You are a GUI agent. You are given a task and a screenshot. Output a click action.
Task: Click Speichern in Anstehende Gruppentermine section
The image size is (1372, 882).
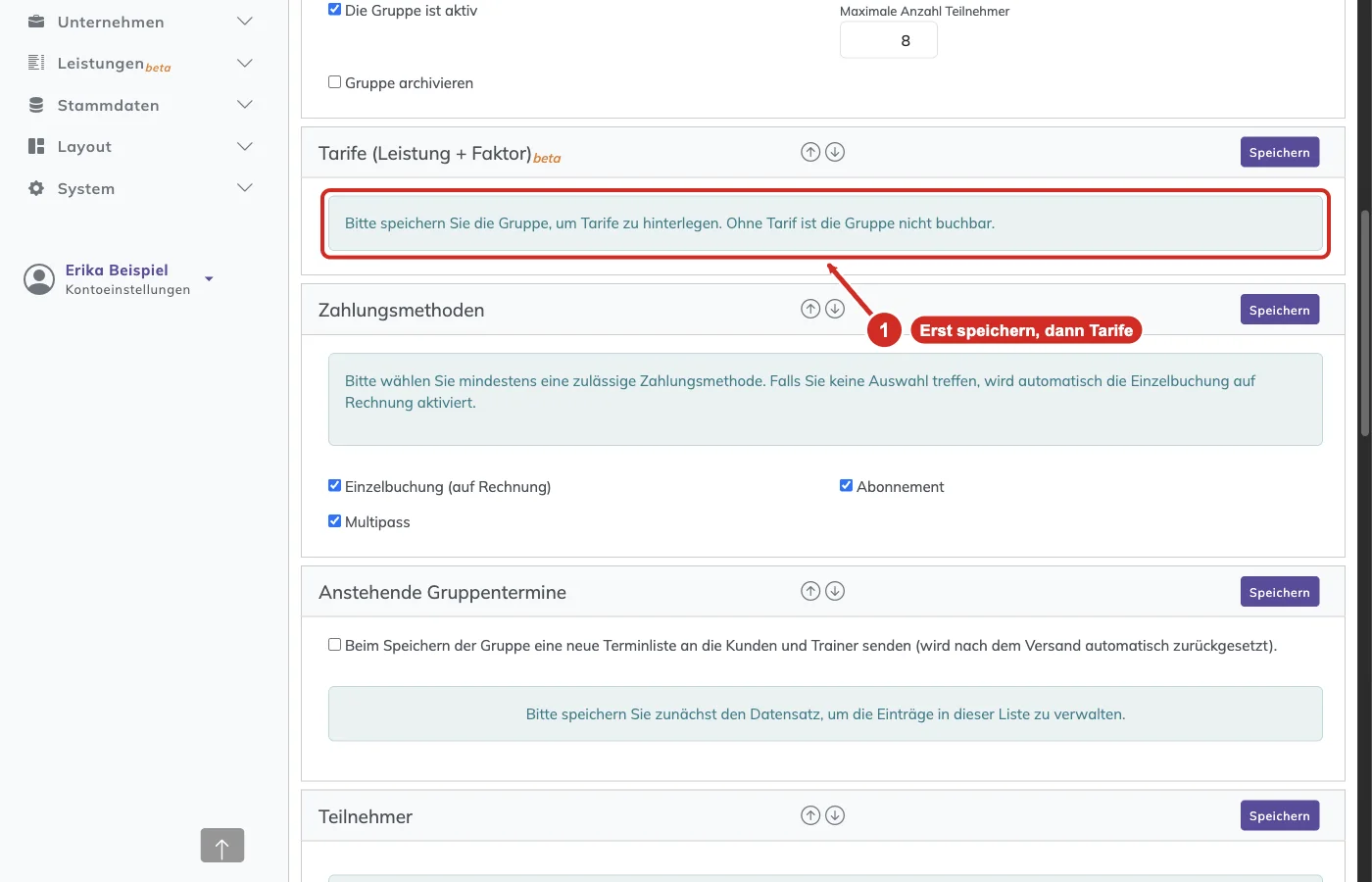pos(1280,592)
